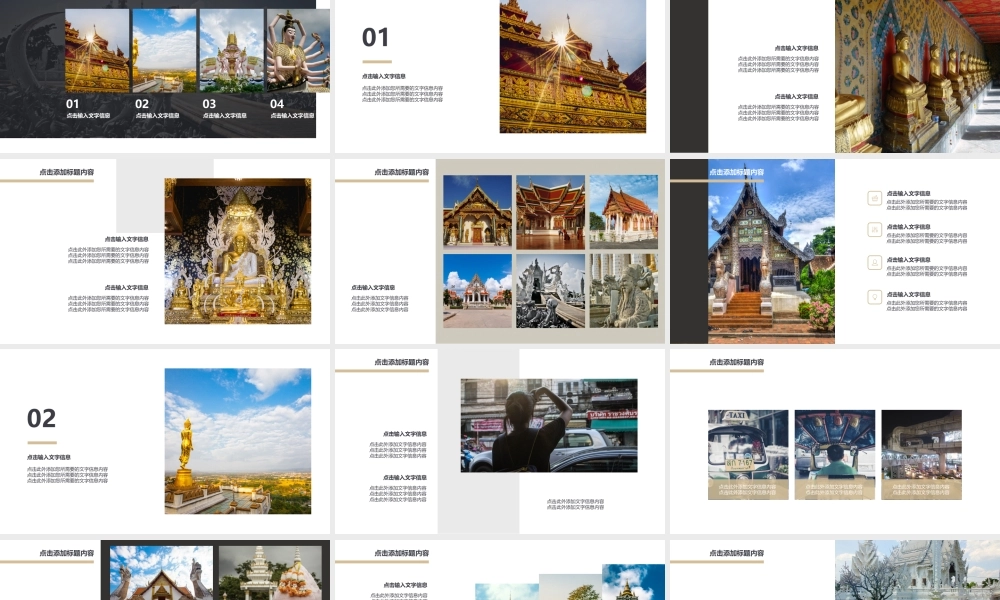Click the large "02" section number heading
Viewport: 1000px width, 600px height.
pyautogui.click(x=42, y=418)
